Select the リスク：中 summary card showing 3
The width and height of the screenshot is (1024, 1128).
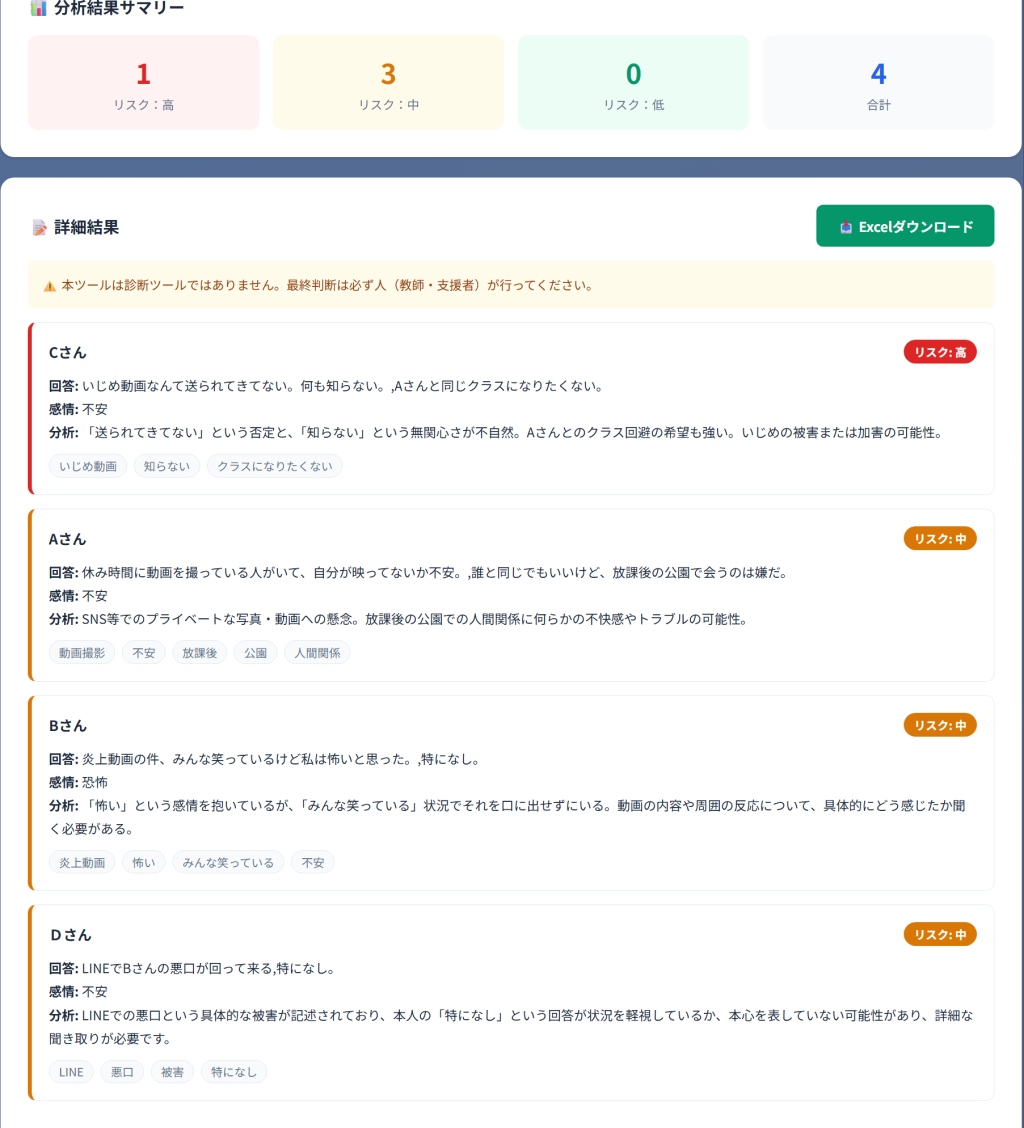click(389, 82)
